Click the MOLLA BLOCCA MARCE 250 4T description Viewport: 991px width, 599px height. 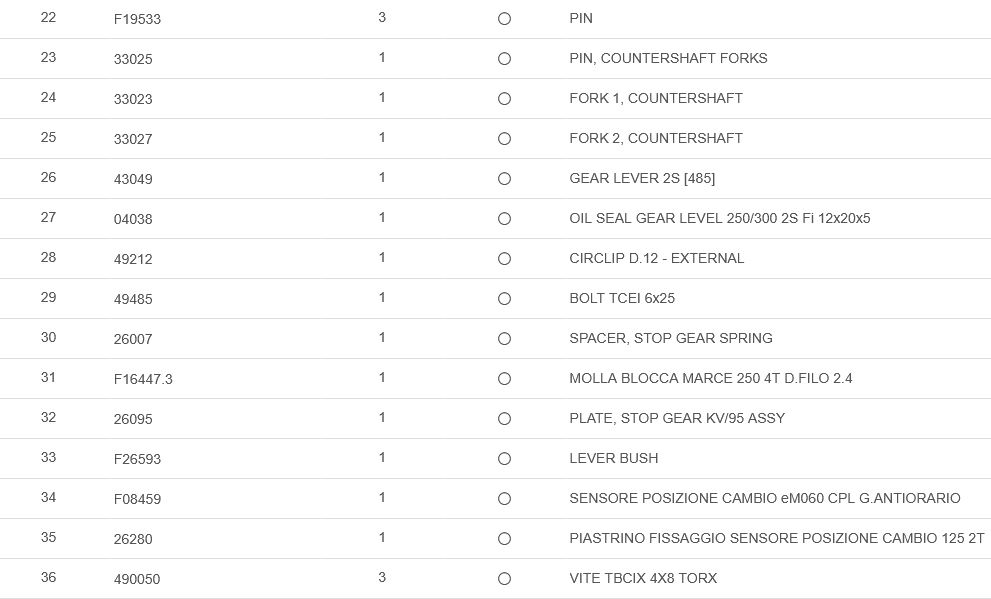710,378
